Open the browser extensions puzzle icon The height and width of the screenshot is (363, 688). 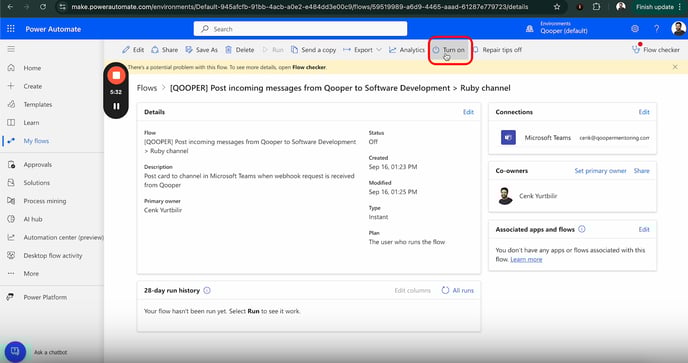596,7
